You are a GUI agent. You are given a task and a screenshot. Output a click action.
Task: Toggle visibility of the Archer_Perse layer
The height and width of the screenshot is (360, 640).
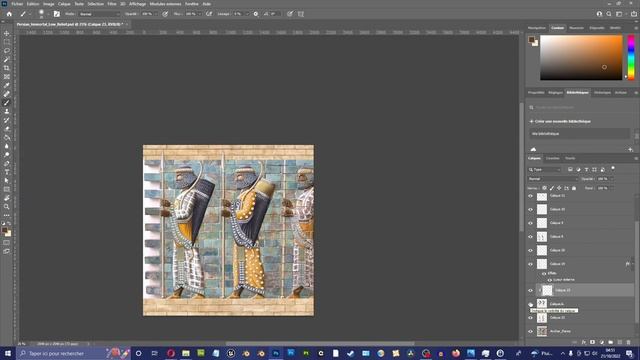click(531, 331)
